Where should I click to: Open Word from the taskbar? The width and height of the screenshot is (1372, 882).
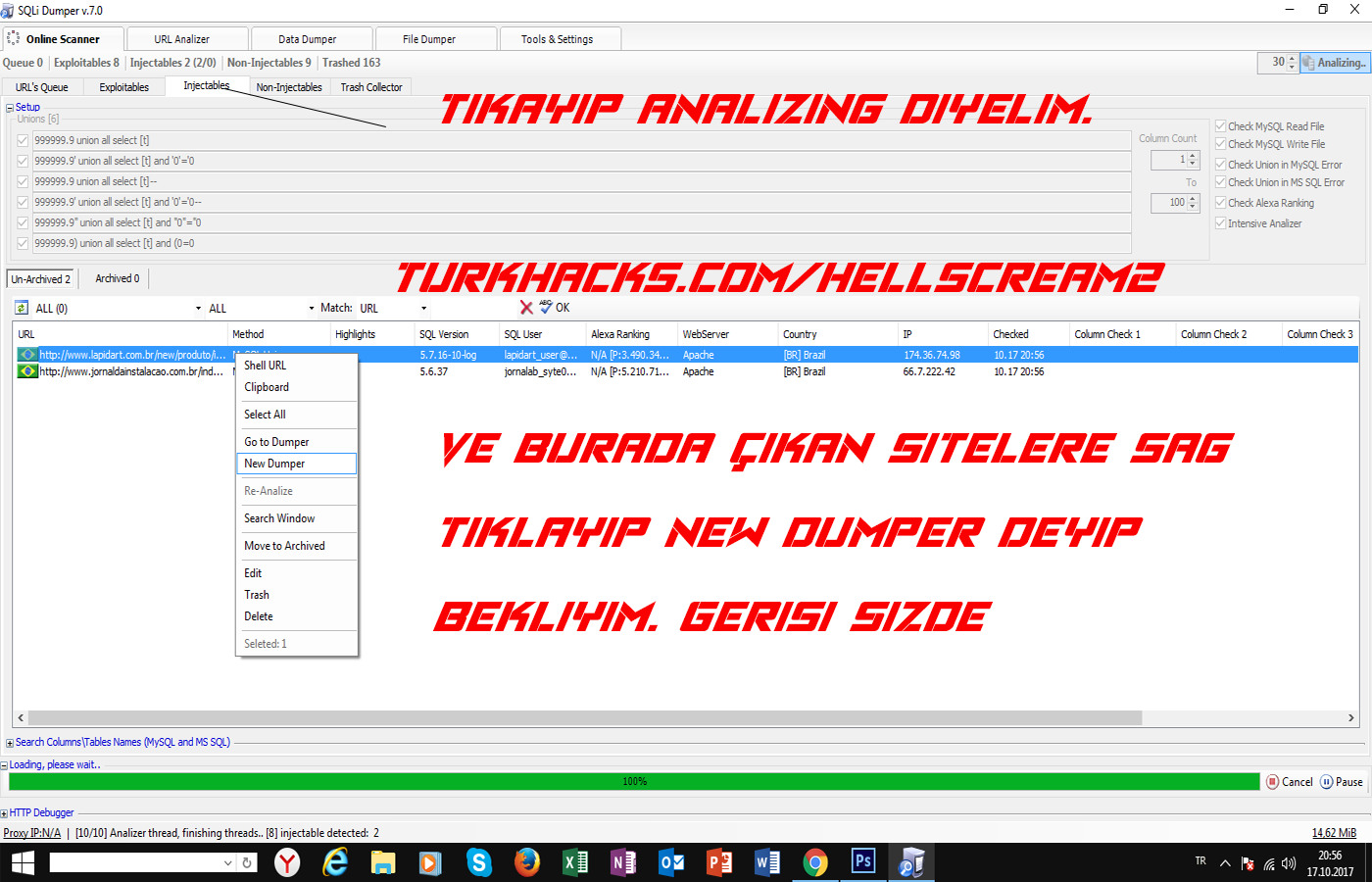tap(767, 862)
